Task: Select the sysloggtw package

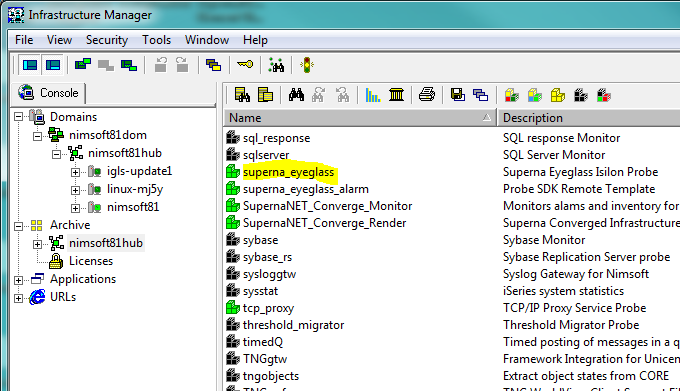Action: [269, 274]
